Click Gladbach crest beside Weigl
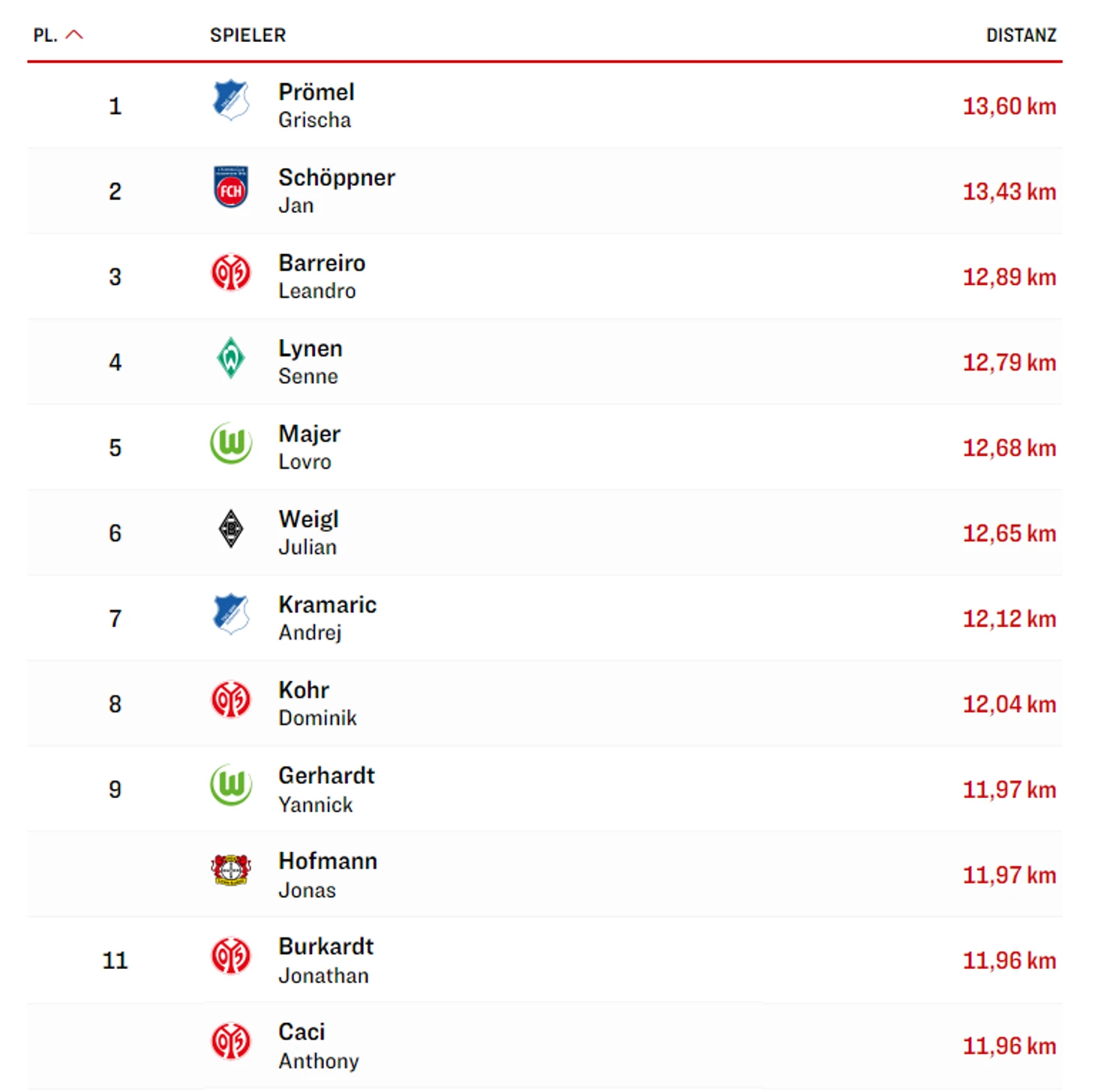Screen dimensions: 1095x1092 click(x=230, y=529)
